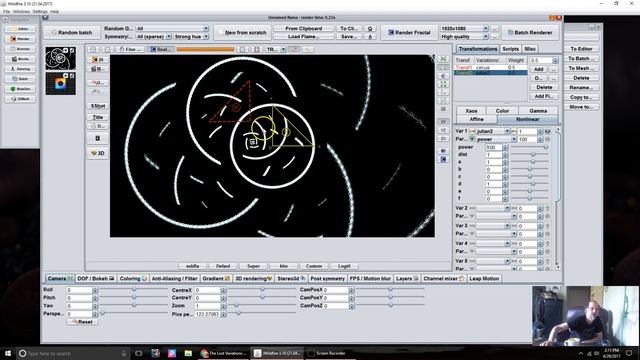Open the 1920x1080 resolution dropdown
640x360 pixels.
point(464,29)
